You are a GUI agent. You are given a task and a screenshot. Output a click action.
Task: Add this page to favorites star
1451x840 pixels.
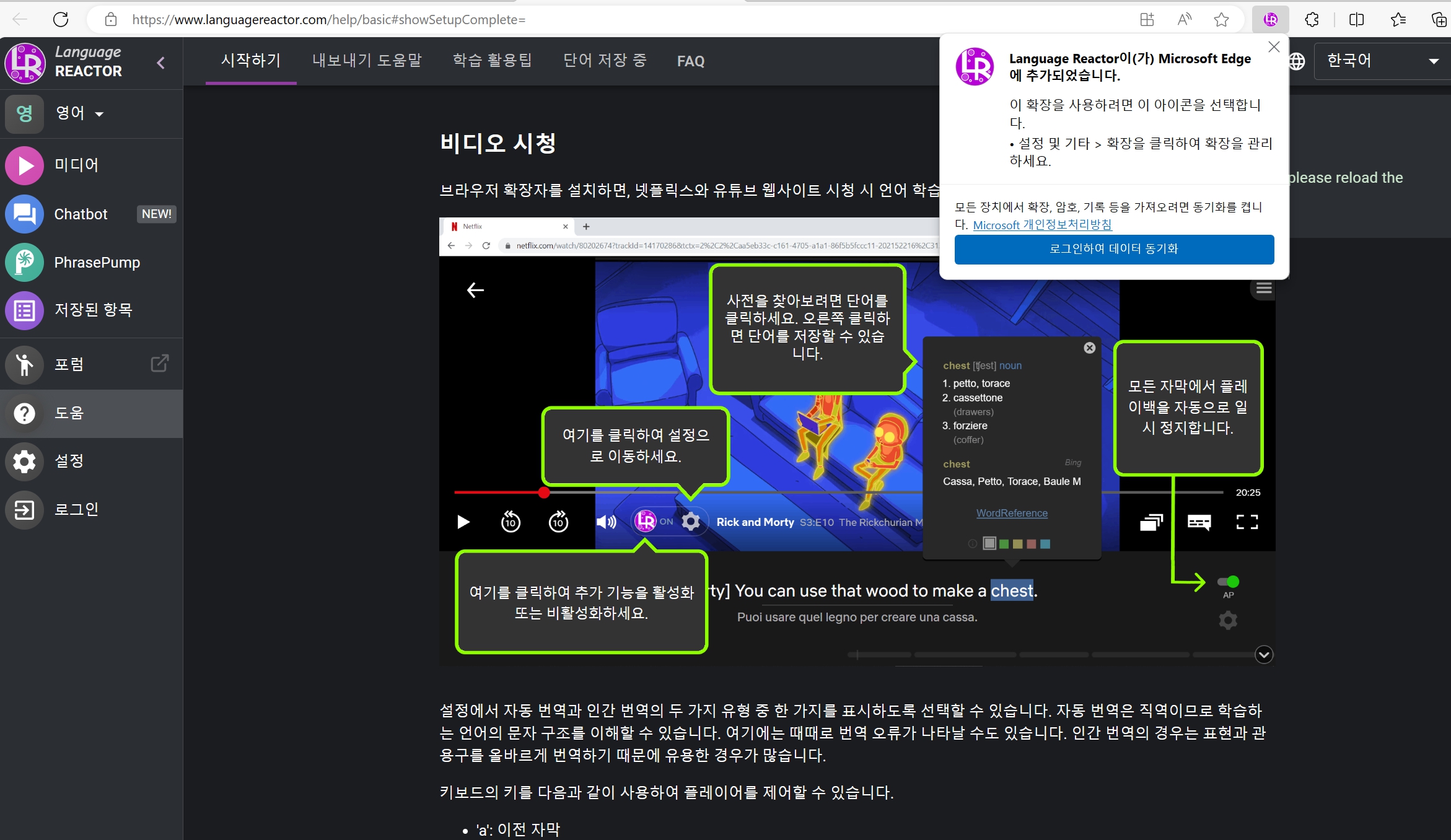1221,20
